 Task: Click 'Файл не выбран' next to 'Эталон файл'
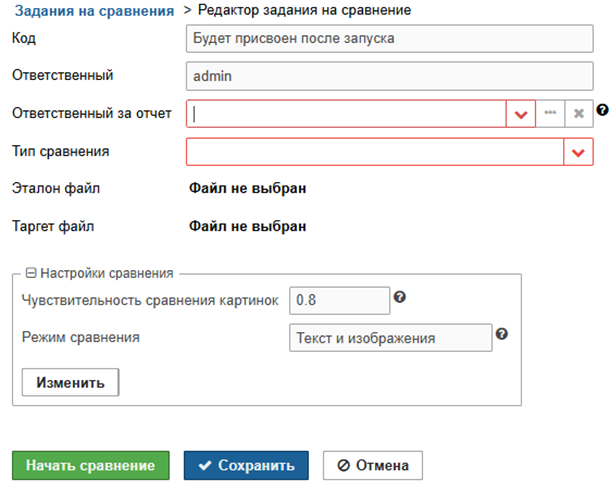248,188
